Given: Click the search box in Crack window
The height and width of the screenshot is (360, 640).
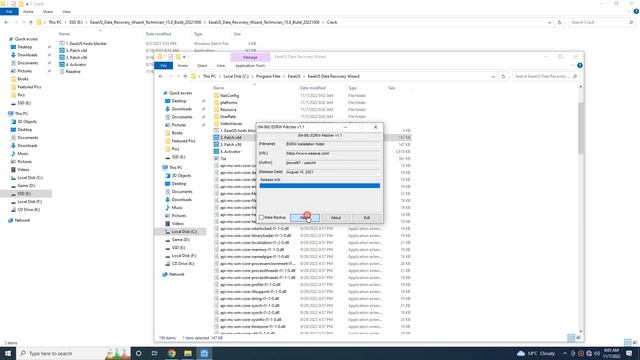Looking at the screenshot, I should 601,22.
